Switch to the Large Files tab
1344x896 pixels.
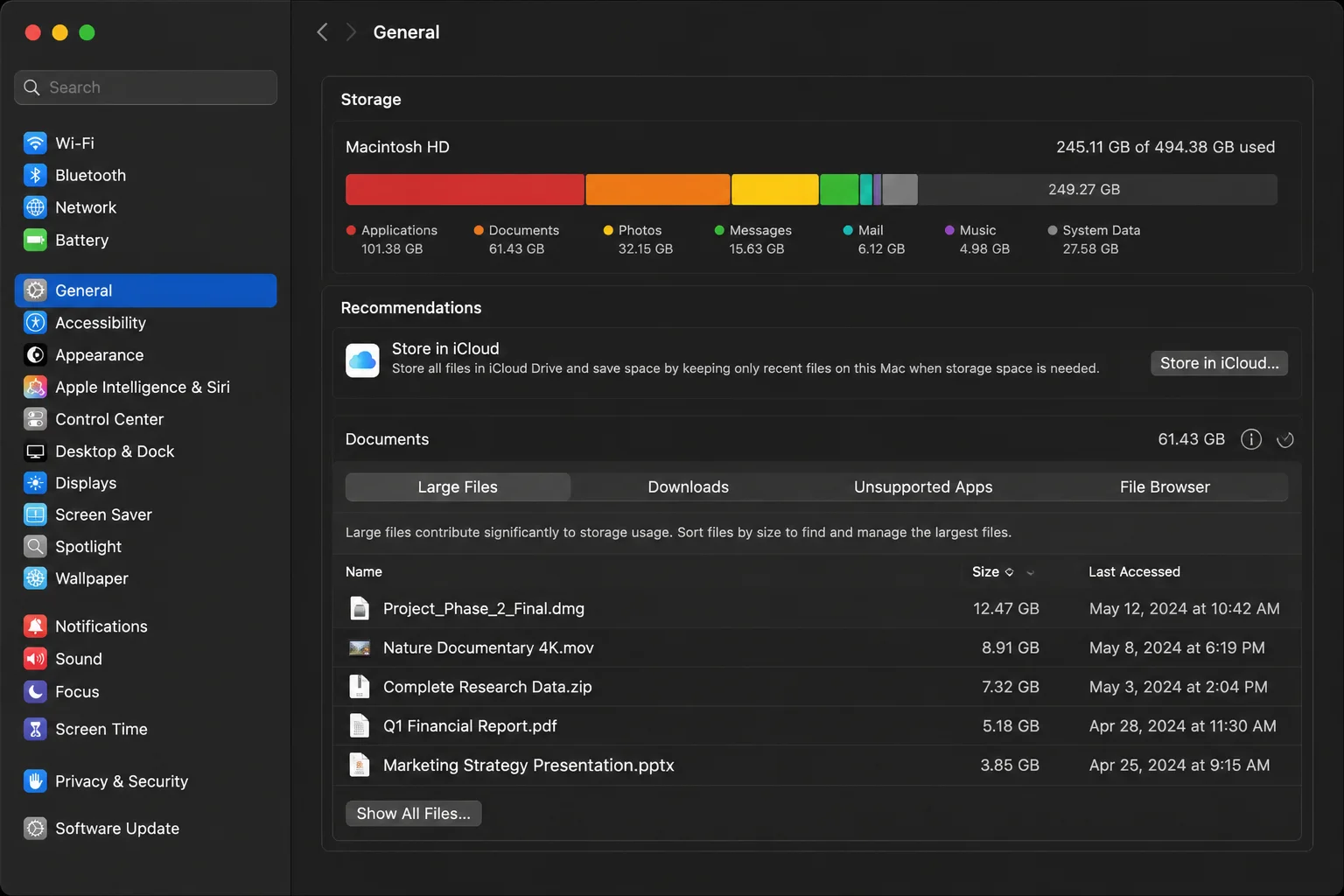point(458,487)
